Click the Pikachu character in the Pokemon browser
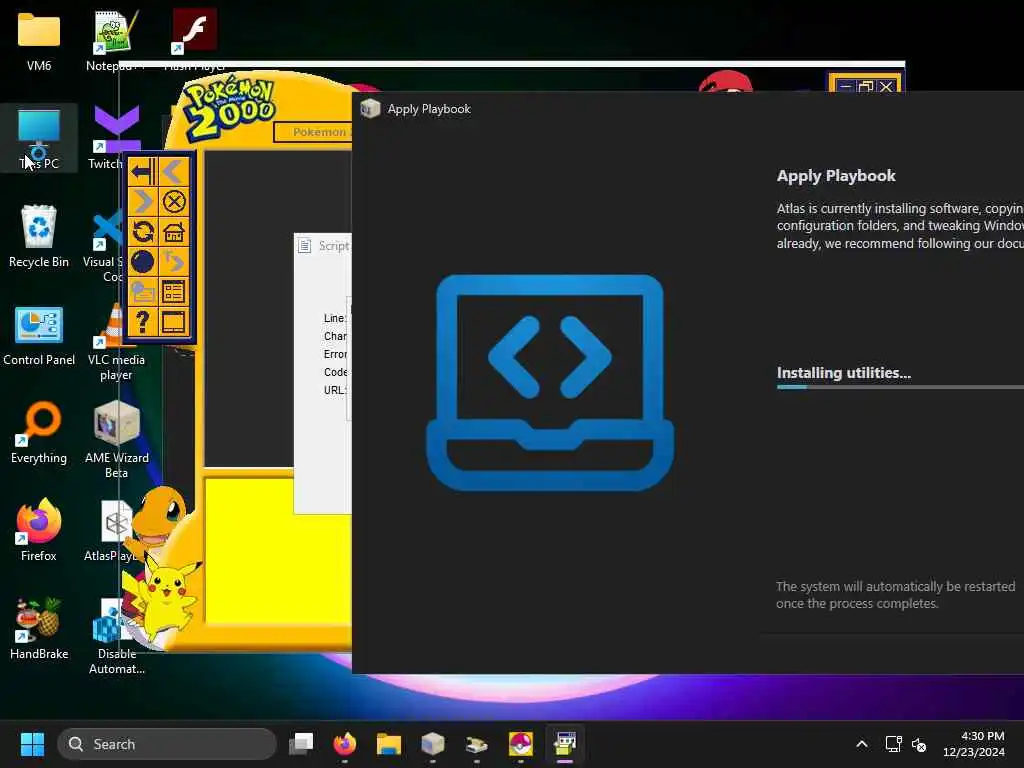1024x768 pixels. pos(167,598)
